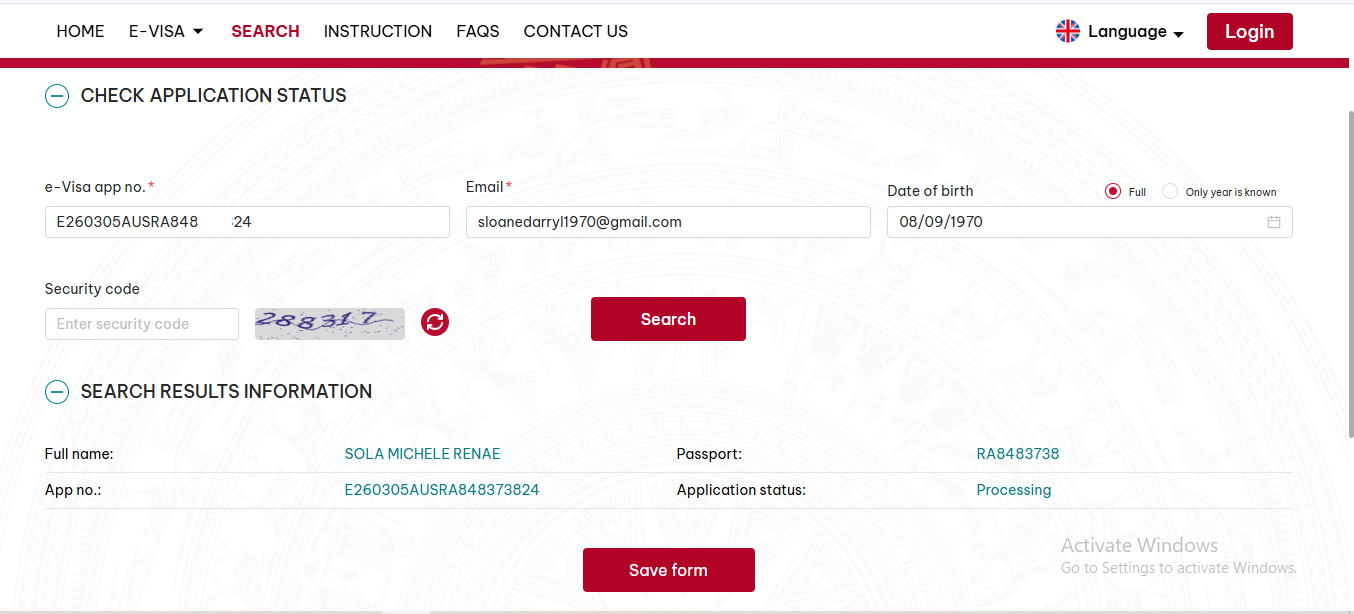This screenshot has height=614, width=1354.
Task: Focus the security code input field
Action: coord(142,324)
